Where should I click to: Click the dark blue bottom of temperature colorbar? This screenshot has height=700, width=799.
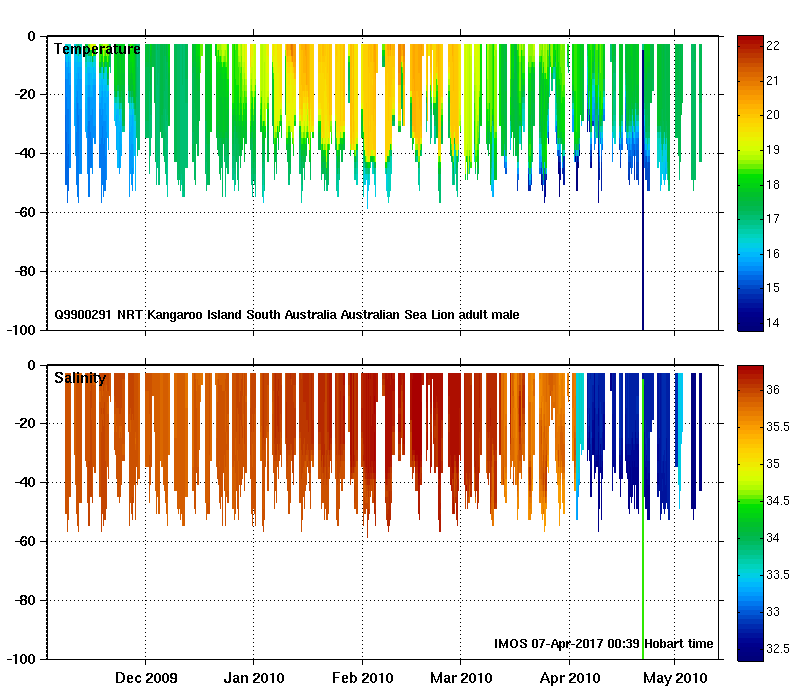pyautogui.click(x=751, y=322)
